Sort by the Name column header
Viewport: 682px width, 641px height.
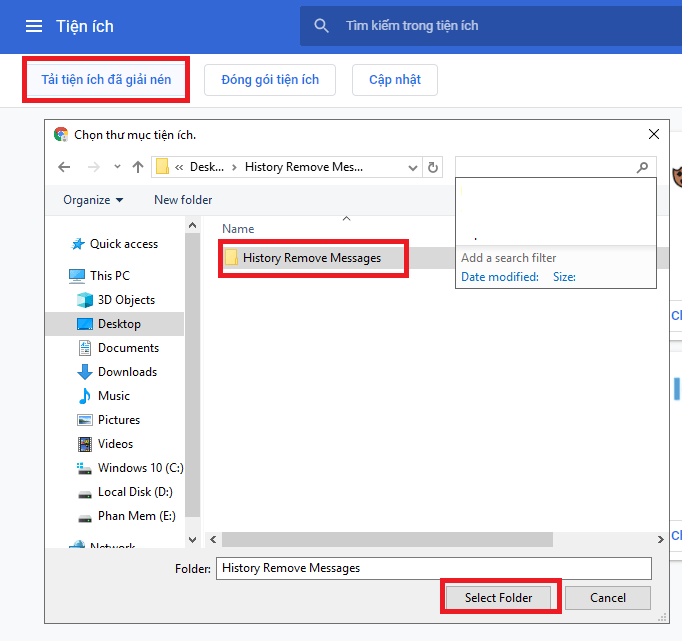(x=237, y=229)
